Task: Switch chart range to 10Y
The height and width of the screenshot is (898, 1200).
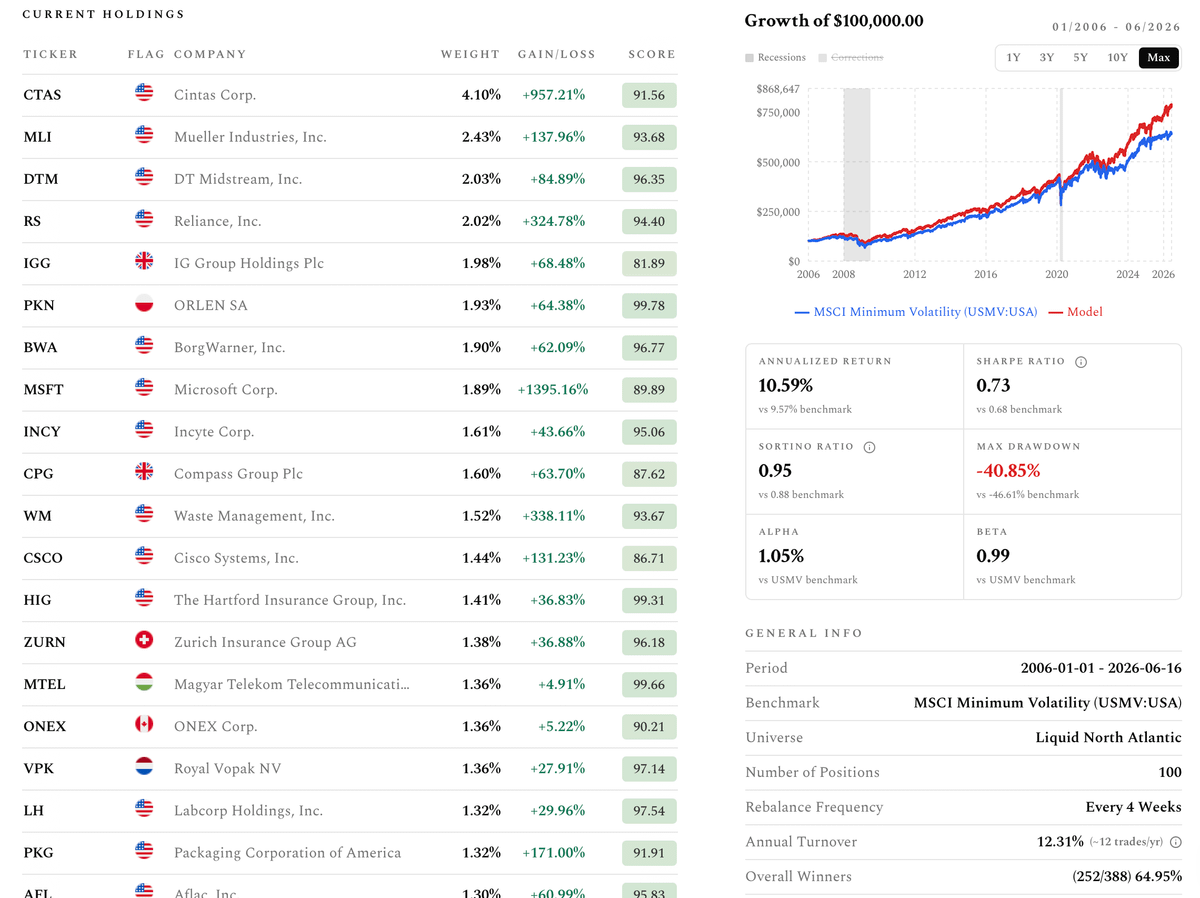Action: [1117, 58]
